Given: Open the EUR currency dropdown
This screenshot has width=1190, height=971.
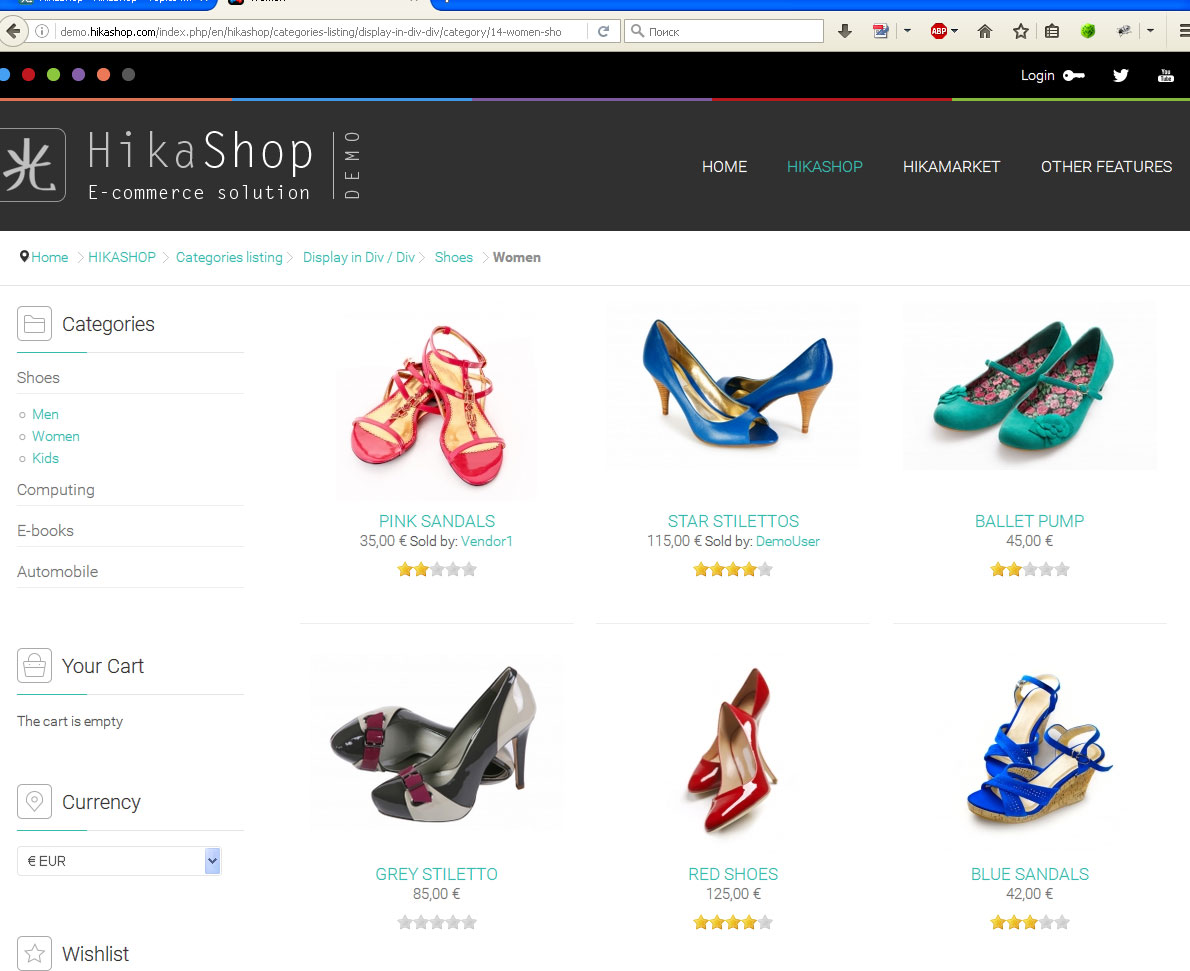Looking at the screenshot, I should point(119,861).
